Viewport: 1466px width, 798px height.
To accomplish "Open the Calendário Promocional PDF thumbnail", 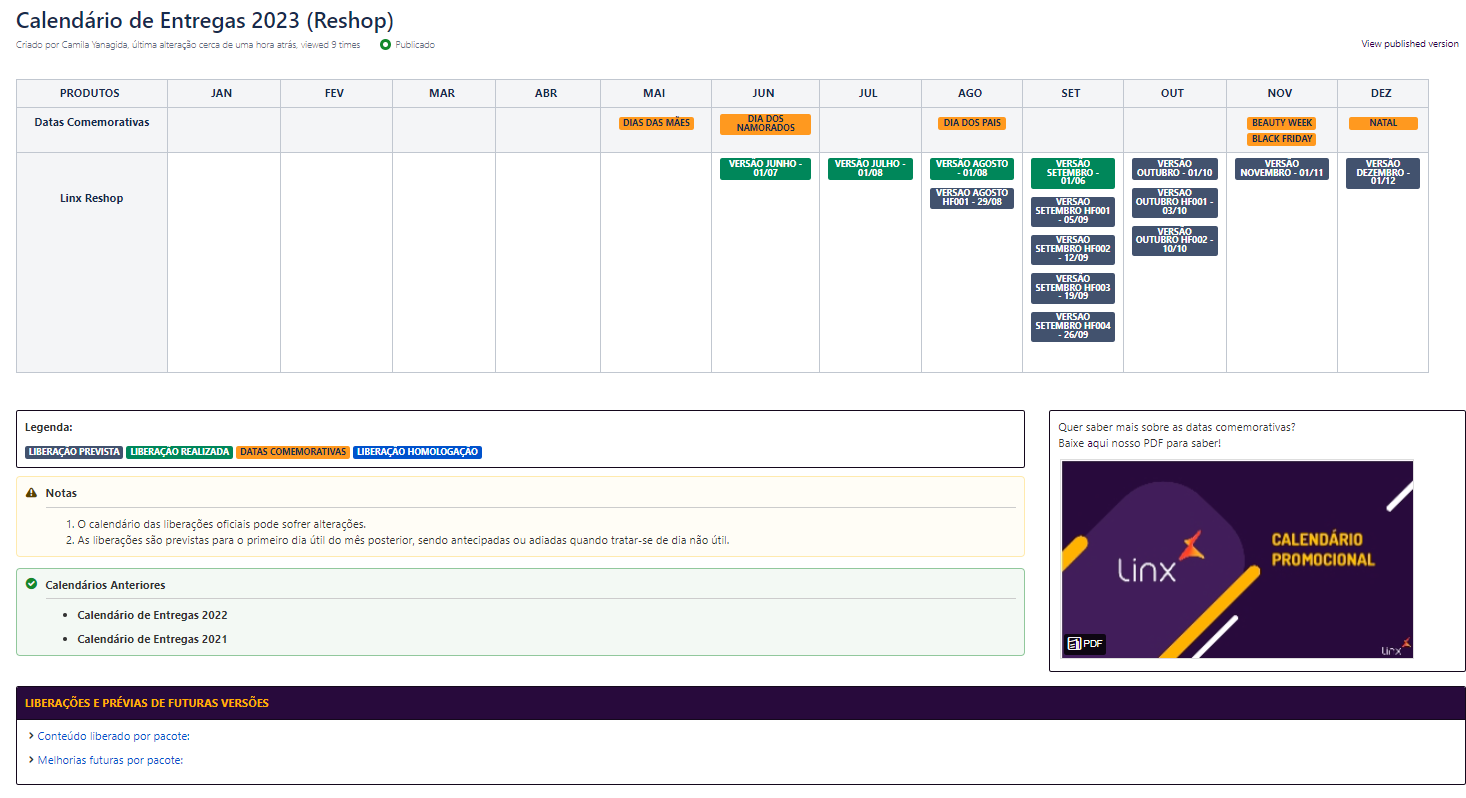I will pyautogui.click(x=1237, y=559).
